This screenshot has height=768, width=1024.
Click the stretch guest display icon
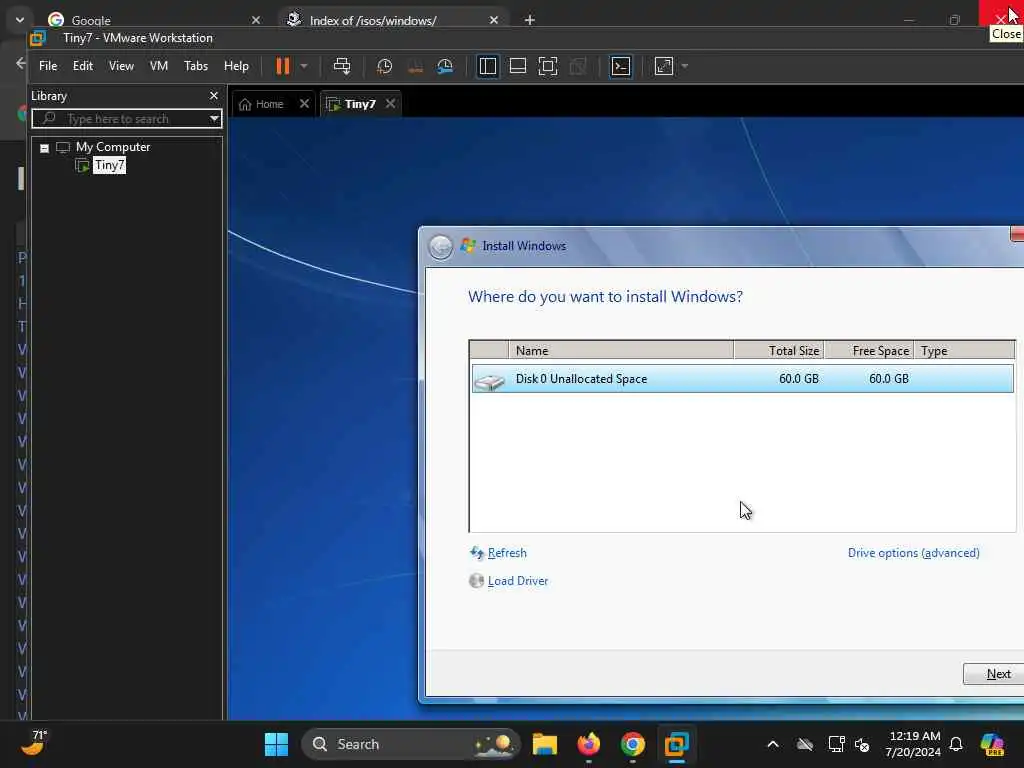[x=664, y=66]
